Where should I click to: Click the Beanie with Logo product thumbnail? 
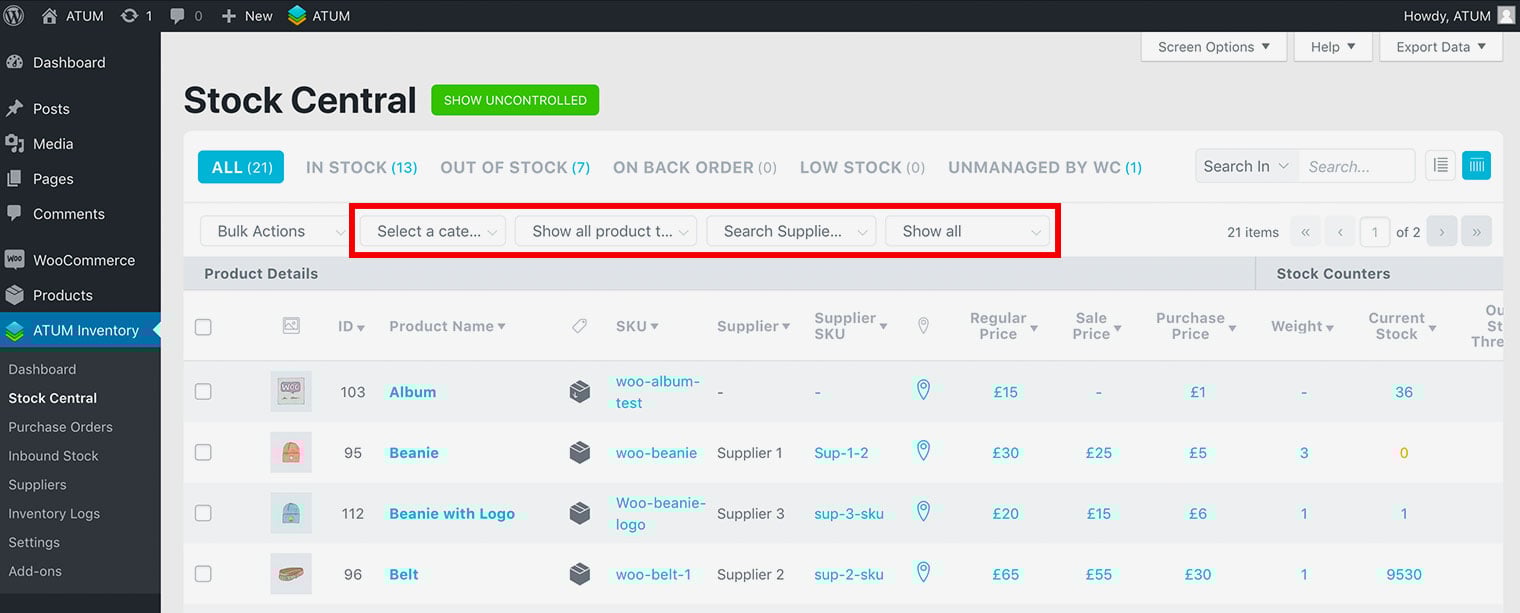(x=291, y=513)
